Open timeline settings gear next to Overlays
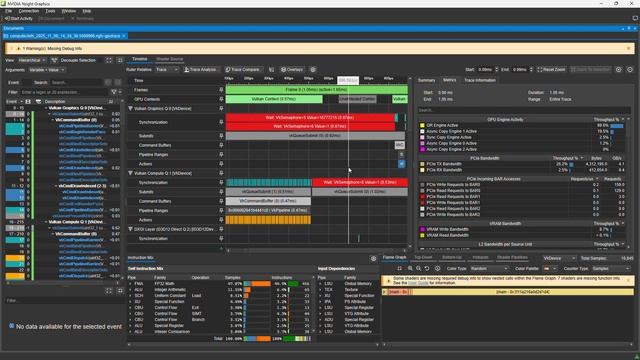This screenshot has width=640, height=360. [x=313, y=69]
